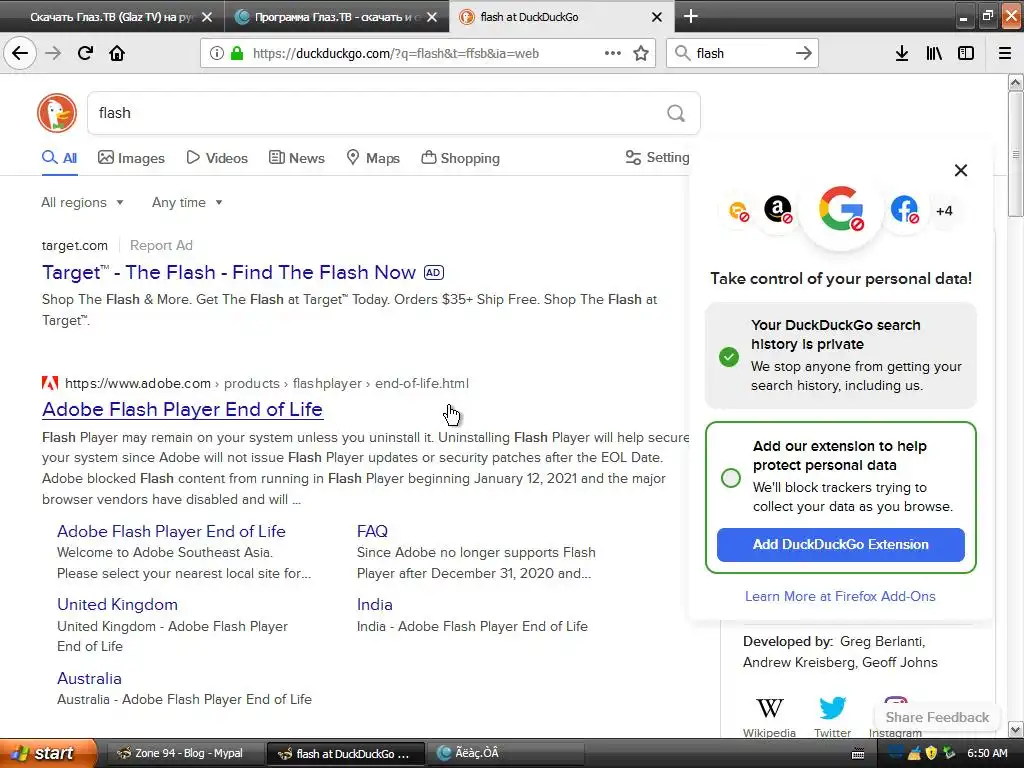1024x768 pixels.
Task: Expand the All regions dropdown
Action: pyautogui.click(x=82, y=202)
